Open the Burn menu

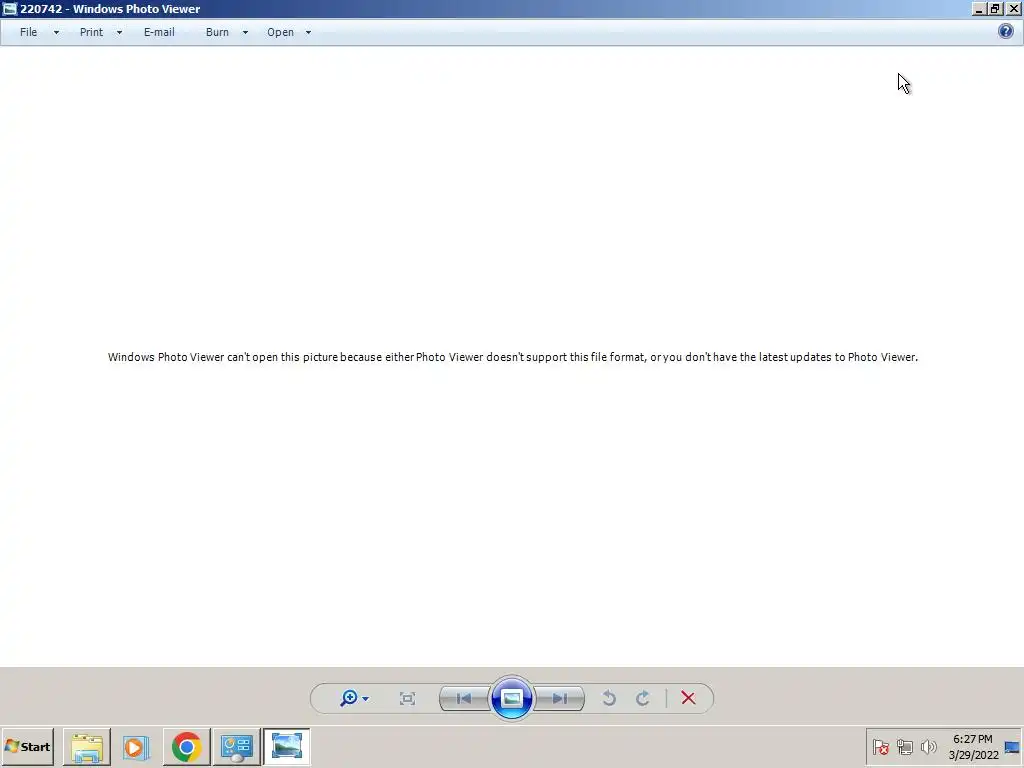[x=217, y=32]
